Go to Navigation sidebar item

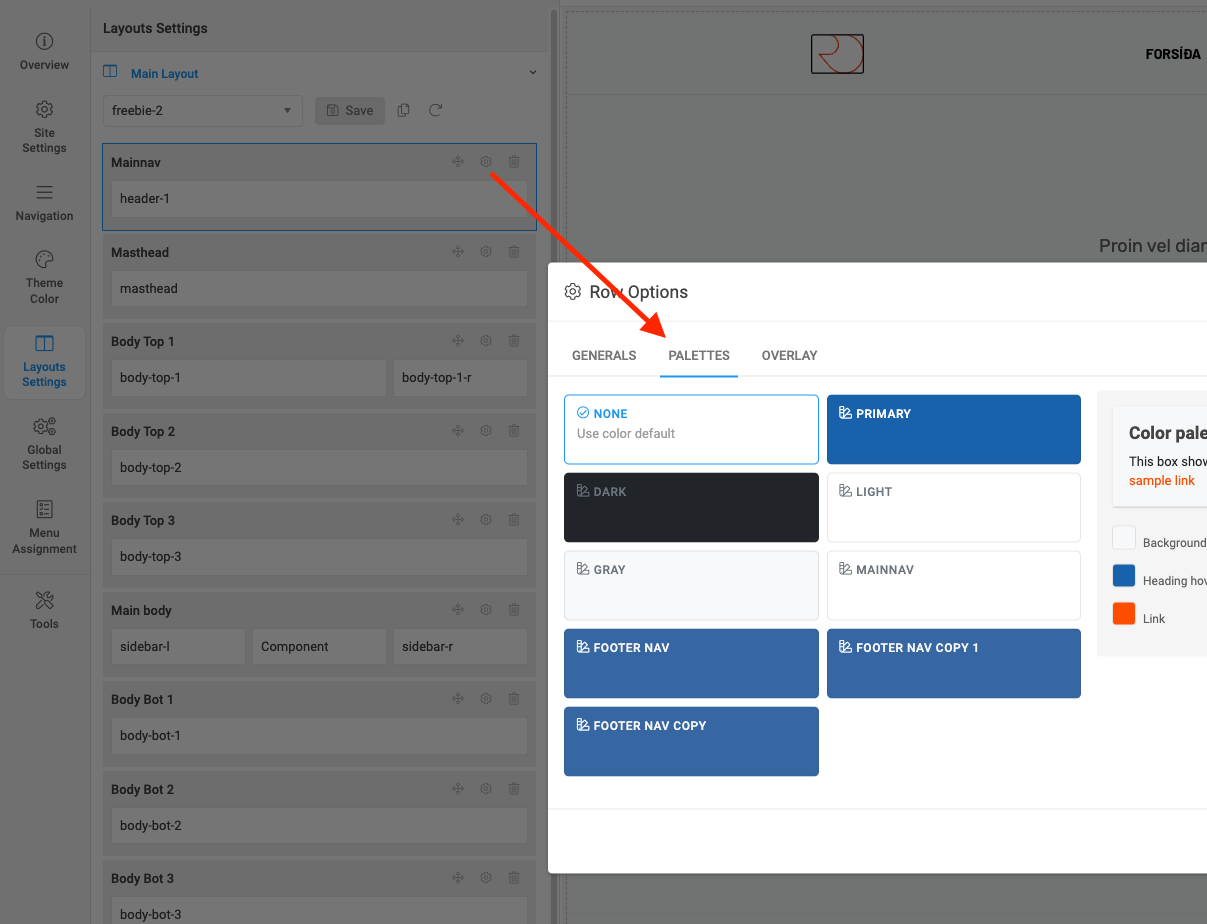[44, 203]
